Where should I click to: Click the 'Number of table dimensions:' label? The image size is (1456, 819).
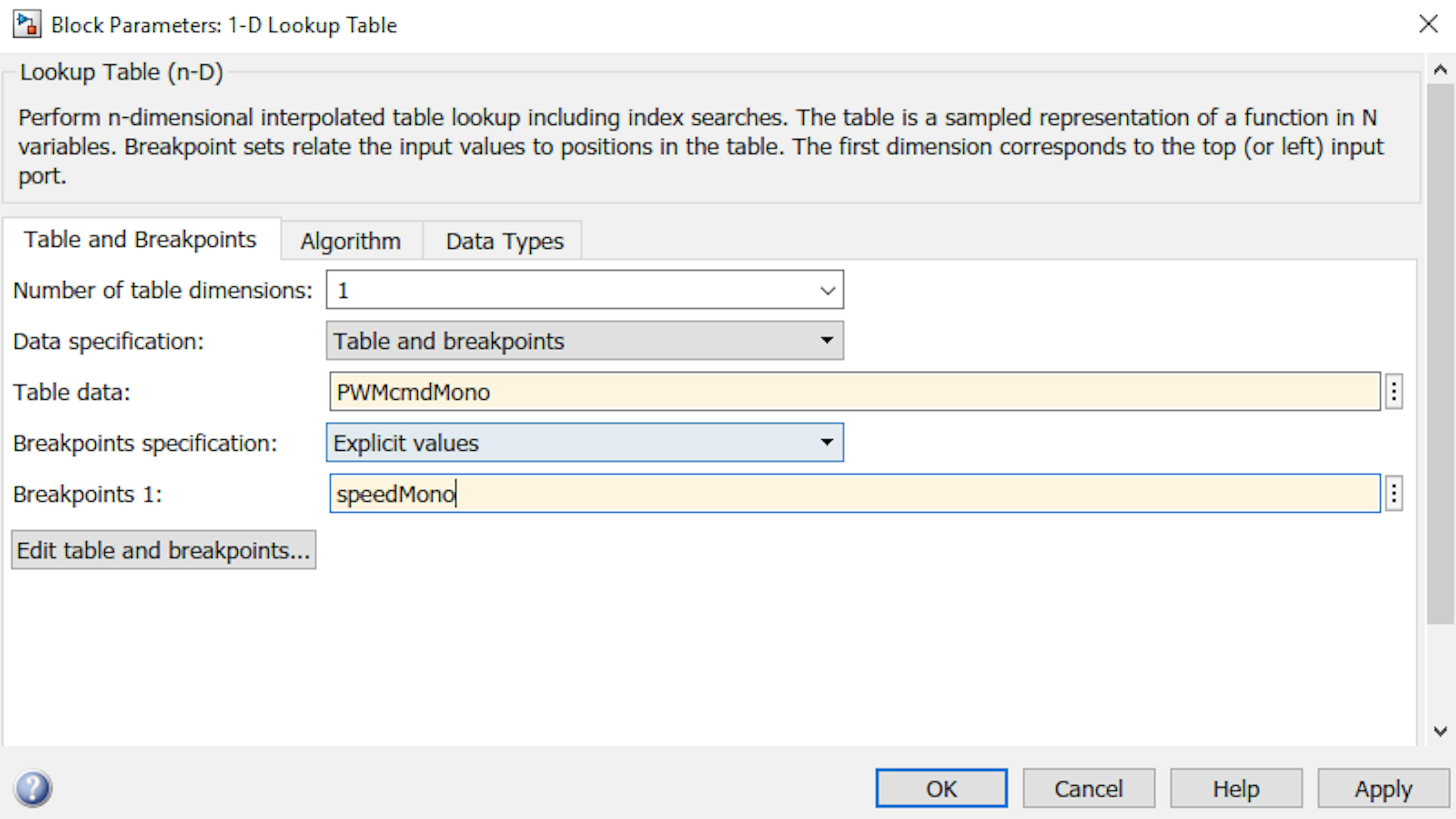click(163, 290)
